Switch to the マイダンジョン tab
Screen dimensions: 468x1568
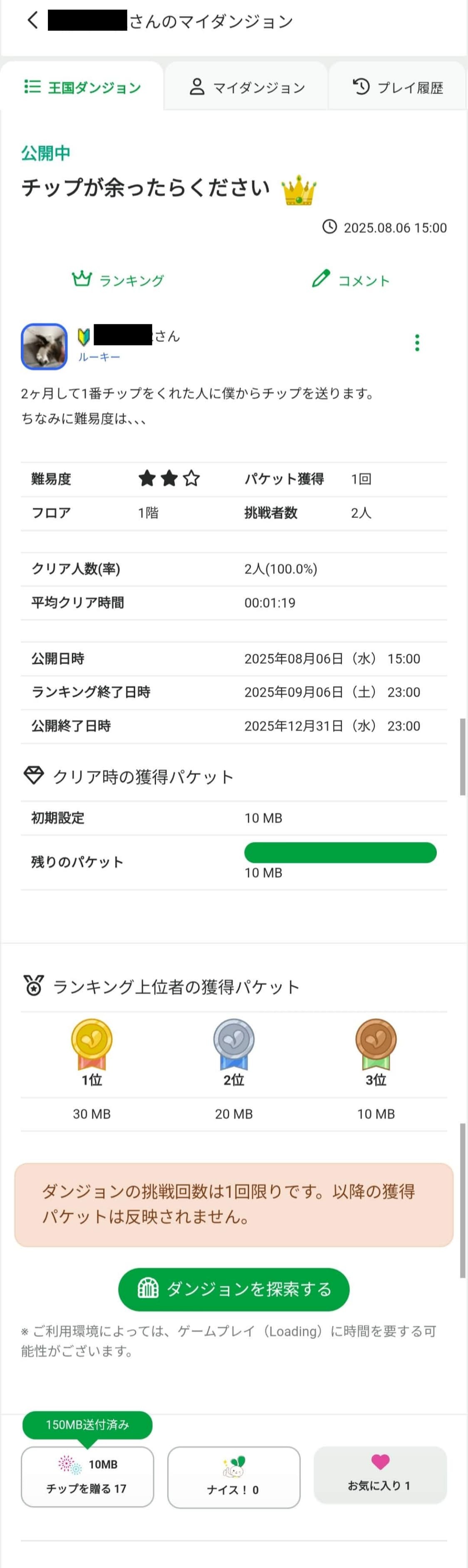pos(246,88)
